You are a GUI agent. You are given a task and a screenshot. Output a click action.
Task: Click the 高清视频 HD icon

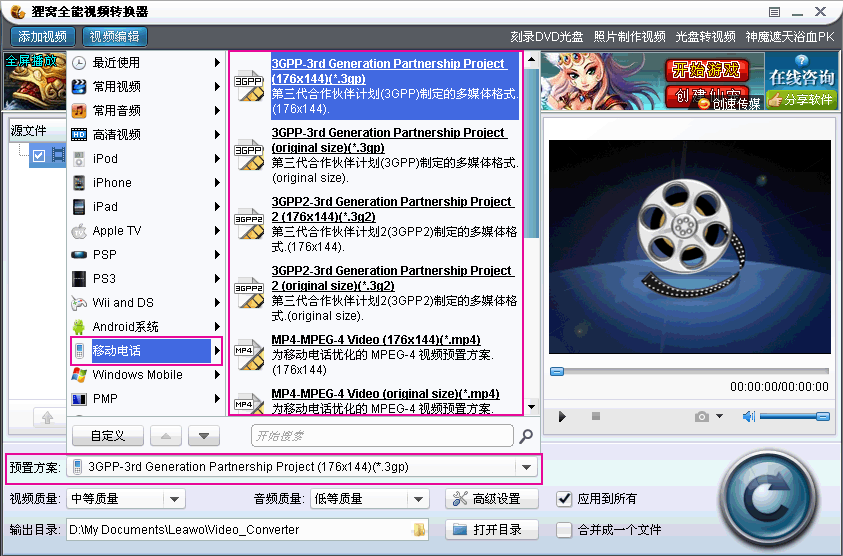[x=79, y=134]
